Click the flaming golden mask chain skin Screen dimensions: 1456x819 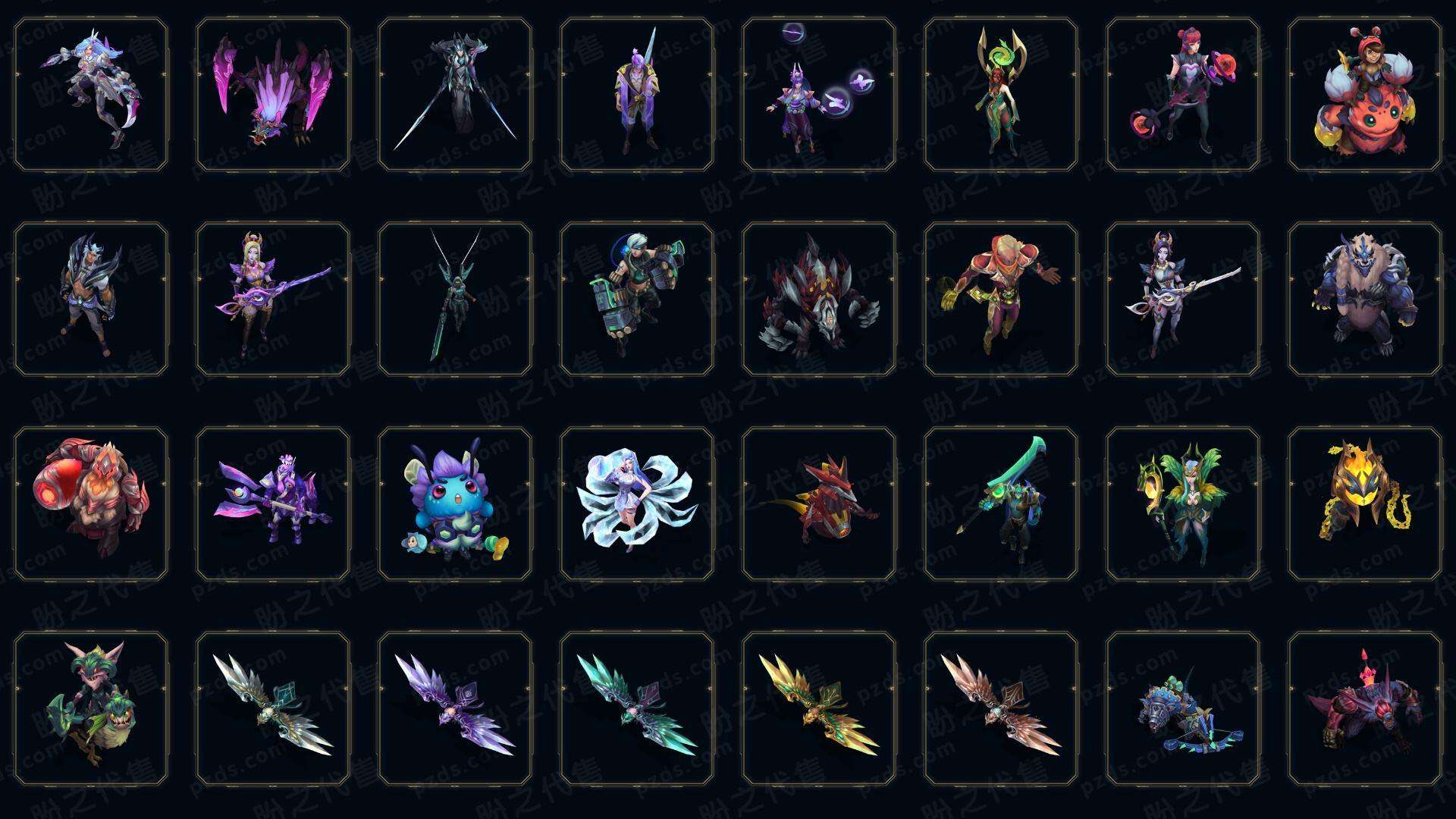click(x=1364, y=504)
